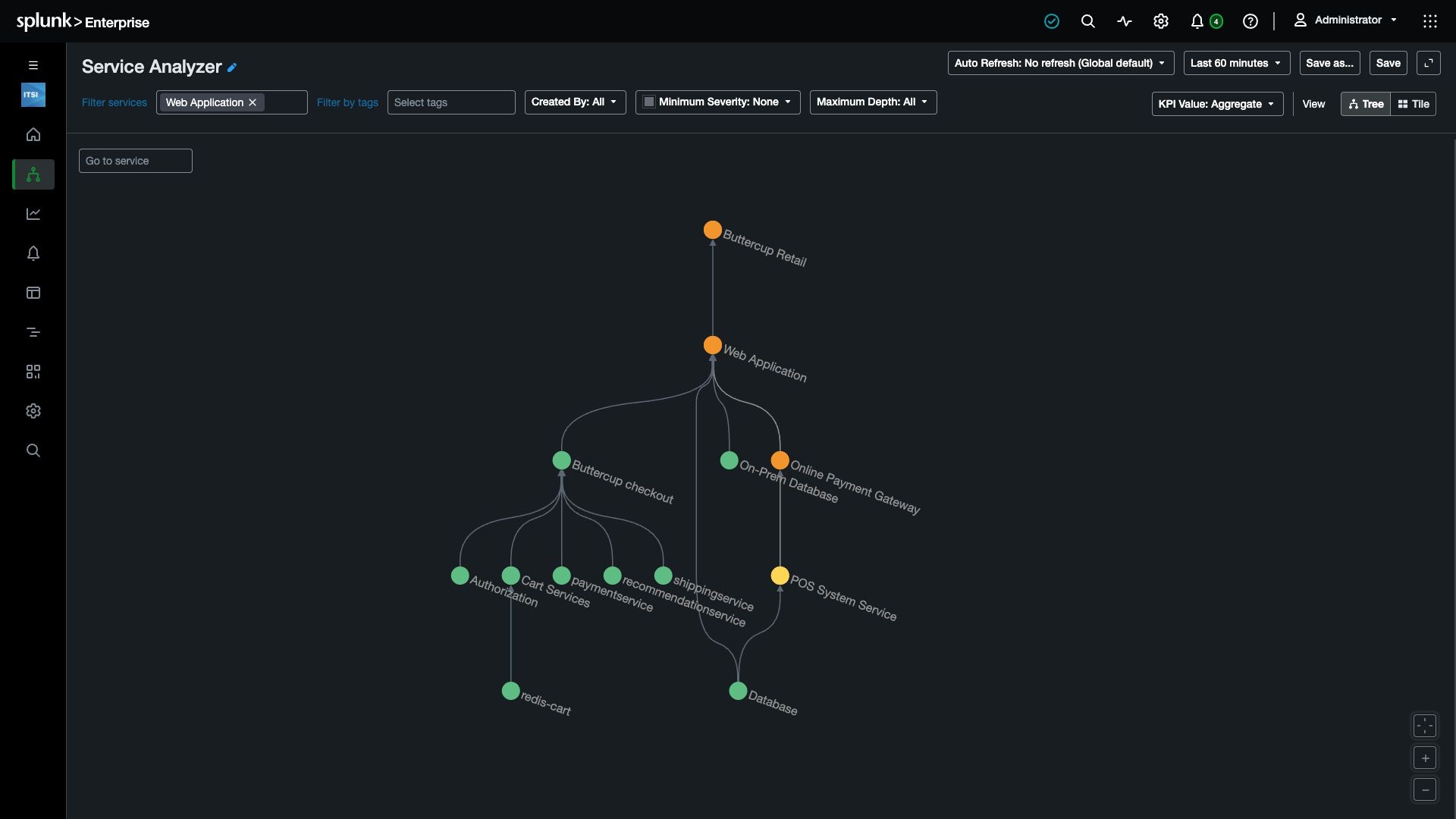Image resolution: width=1456 pixels, height=819 pixels.
Task: Select the recommendationservice green node
Action: point(613,576)
